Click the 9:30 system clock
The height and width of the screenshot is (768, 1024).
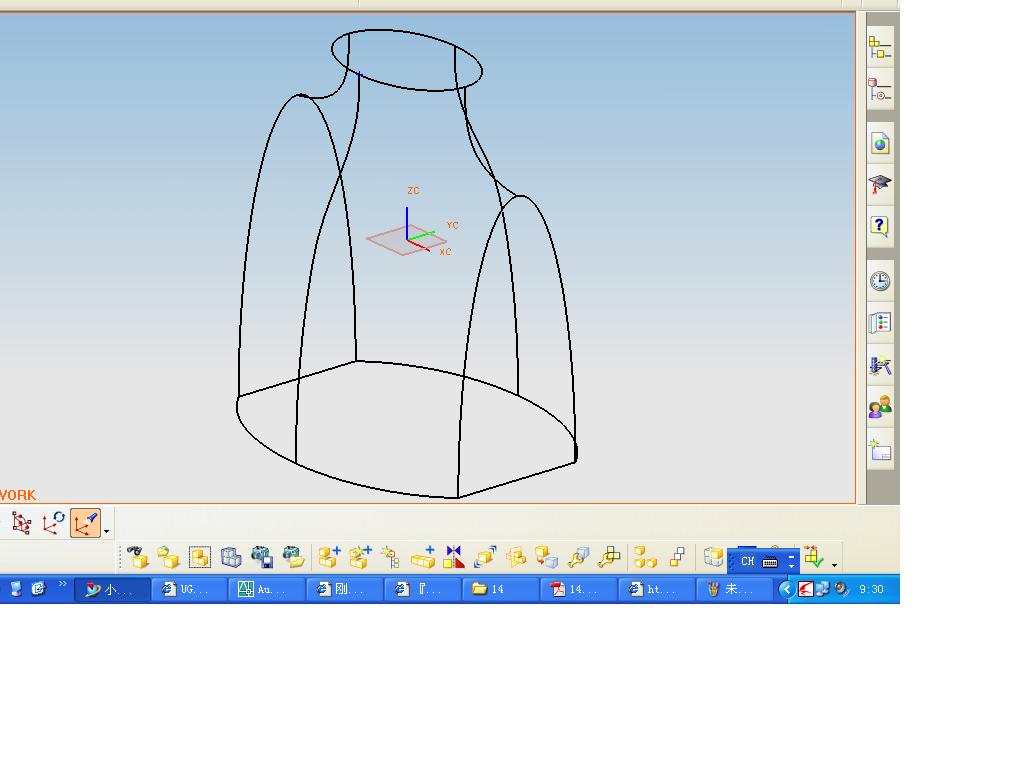click(x=871, y=589)
